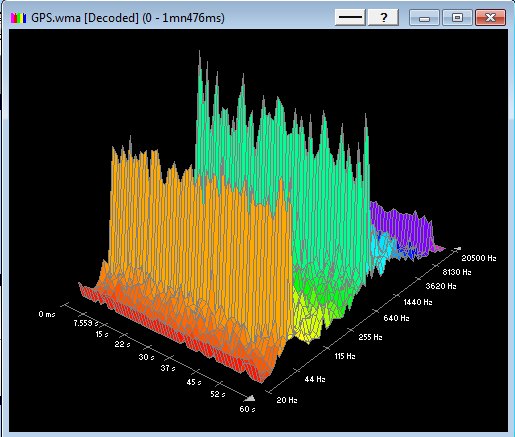Click the 255 Hz frequency label
Viewport: 515px width, 437px height.
(x=370, y=337)
